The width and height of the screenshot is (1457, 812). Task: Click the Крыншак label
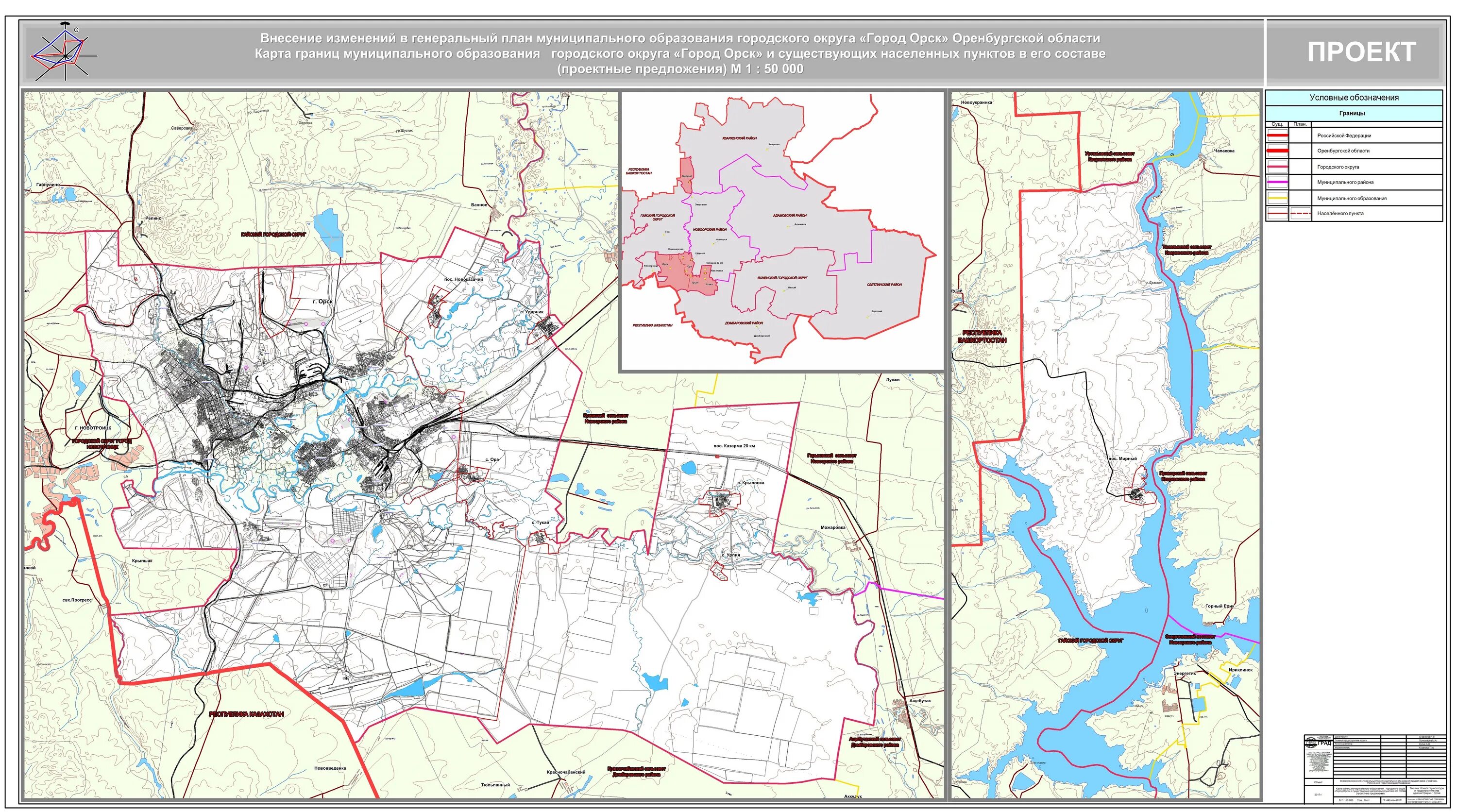tap(142, 561)
